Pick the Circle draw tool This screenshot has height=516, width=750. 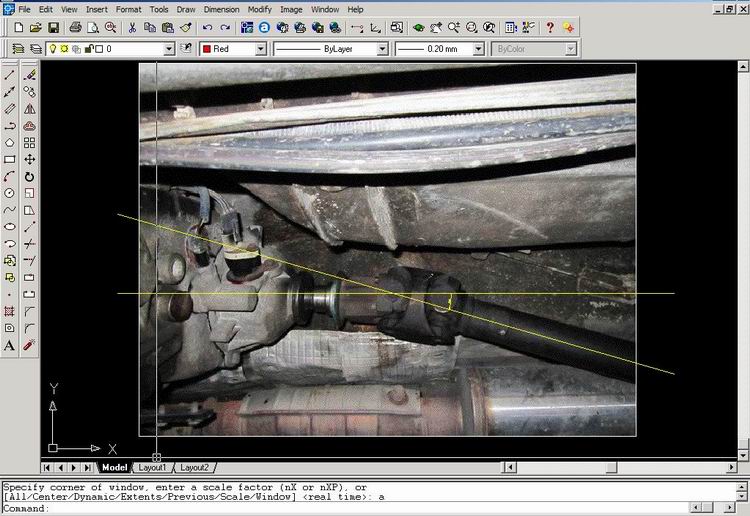[x=10, y=193]
